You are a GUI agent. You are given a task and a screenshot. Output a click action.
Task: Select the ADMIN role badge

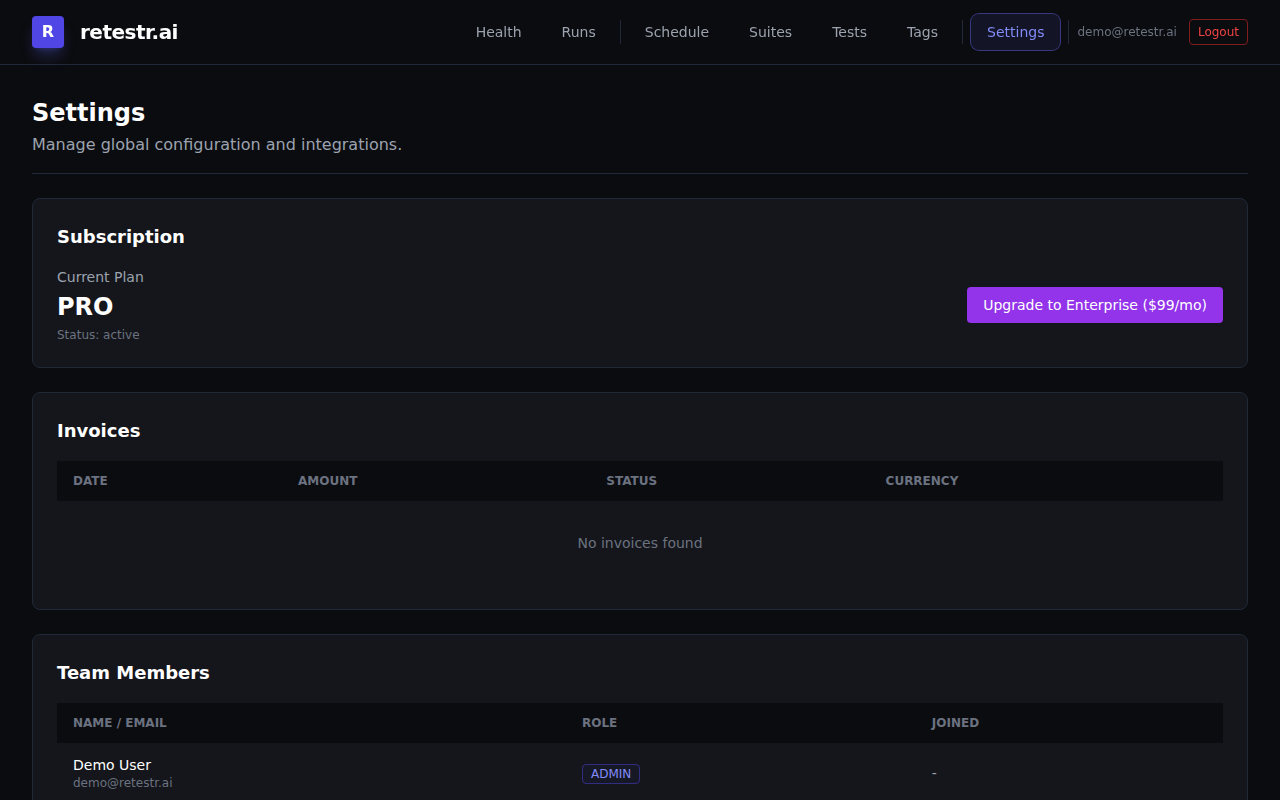610,773
